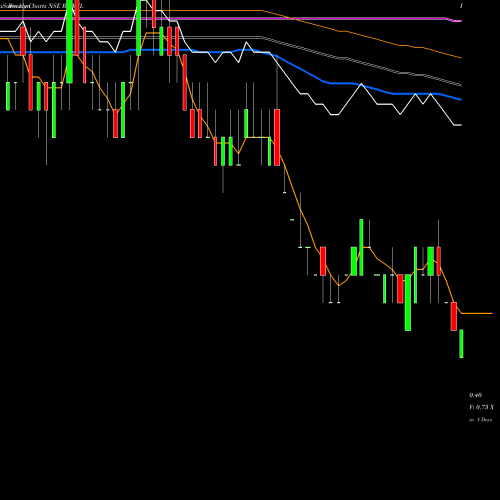Click the 0.40 price value label
The height and width of the screenshot is (500, 500).
475,395
